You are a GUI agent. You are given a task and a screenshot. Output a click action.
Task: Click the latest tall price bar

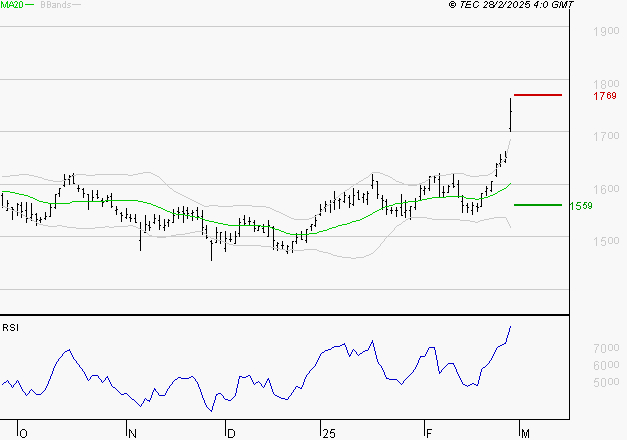511,114
